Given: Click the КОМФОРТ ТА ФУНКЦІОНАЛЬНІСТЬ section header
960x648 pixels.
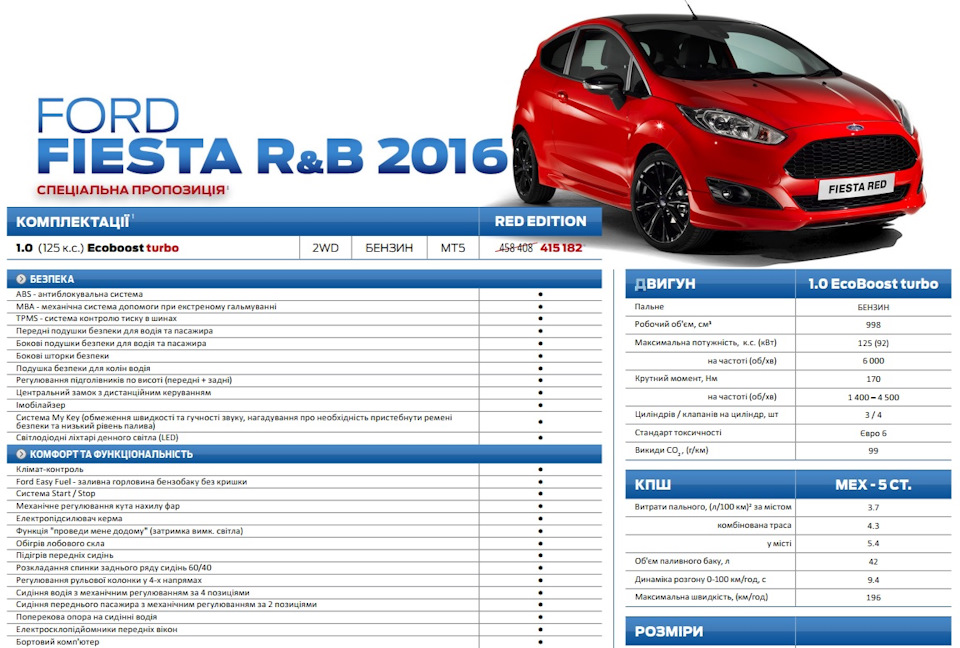Looking at the screenshot, I should tap(304, 454).
